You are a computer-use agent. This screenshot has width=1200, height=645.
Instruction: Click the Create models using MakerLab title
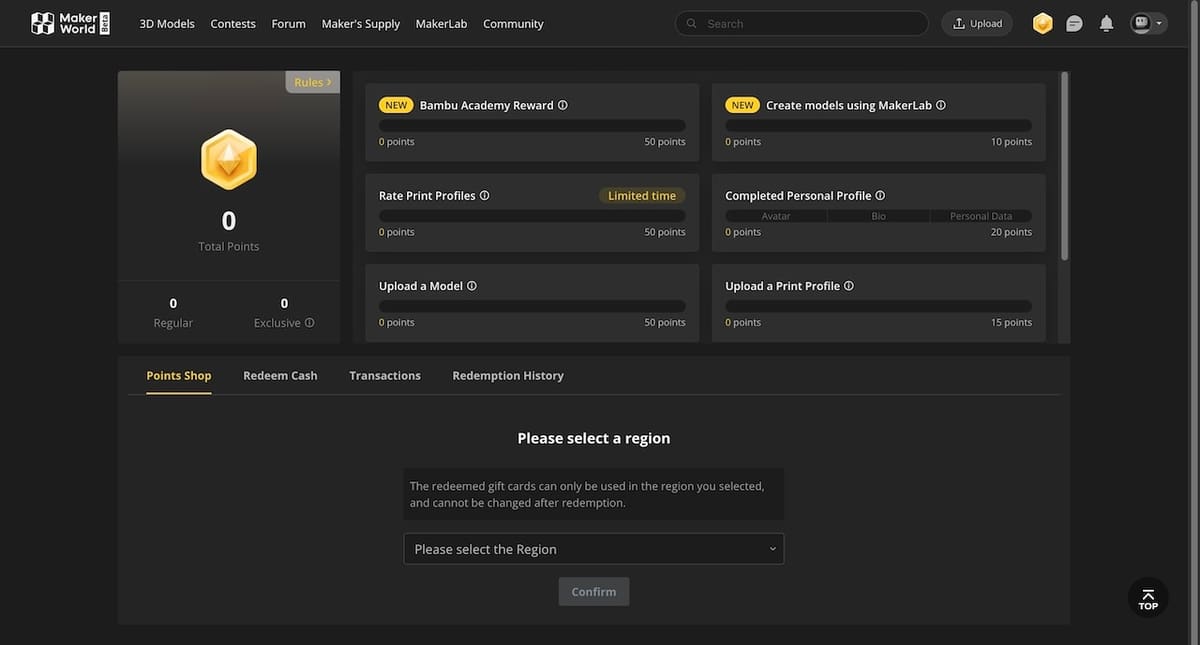[x=849, y=105]
